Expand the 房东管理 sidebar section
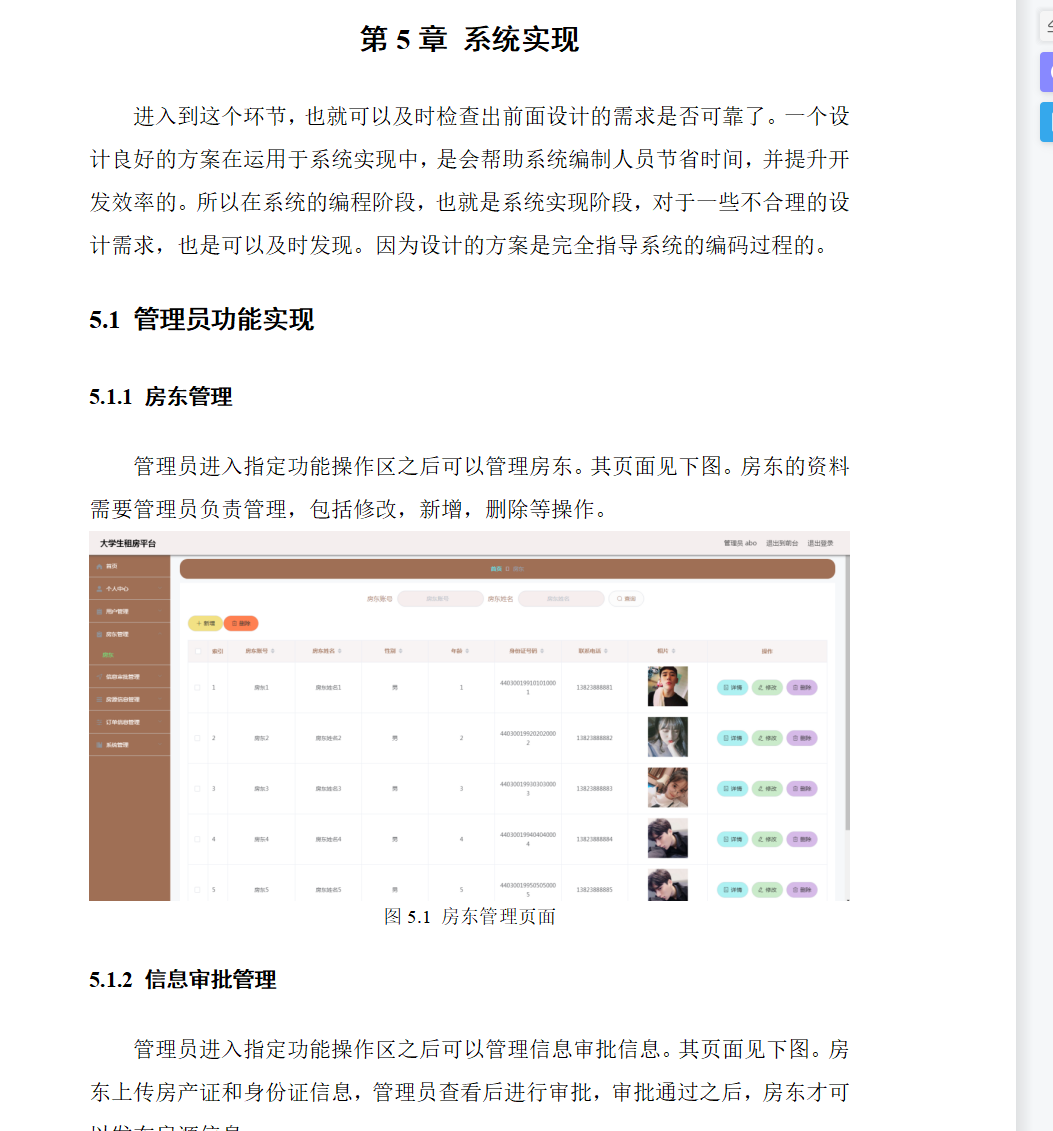The width and height of the screenshot is (1053, 1131). 161,633
